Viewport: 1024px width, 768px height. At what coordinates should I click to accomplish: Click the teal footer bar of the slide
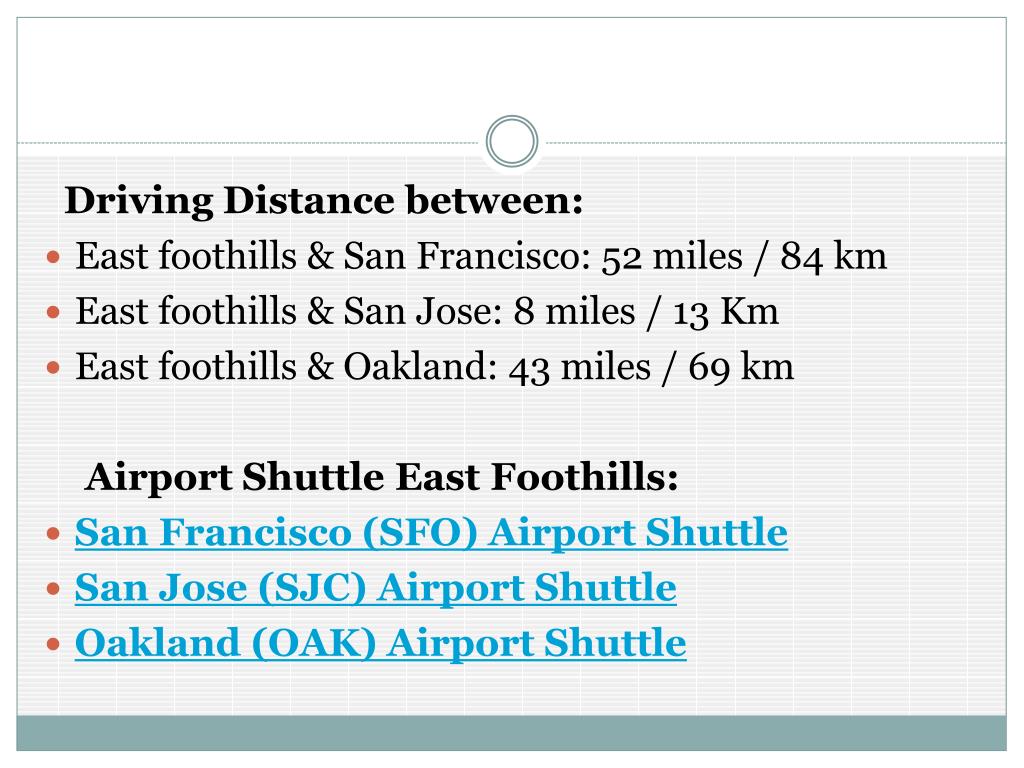coord(511,733)
